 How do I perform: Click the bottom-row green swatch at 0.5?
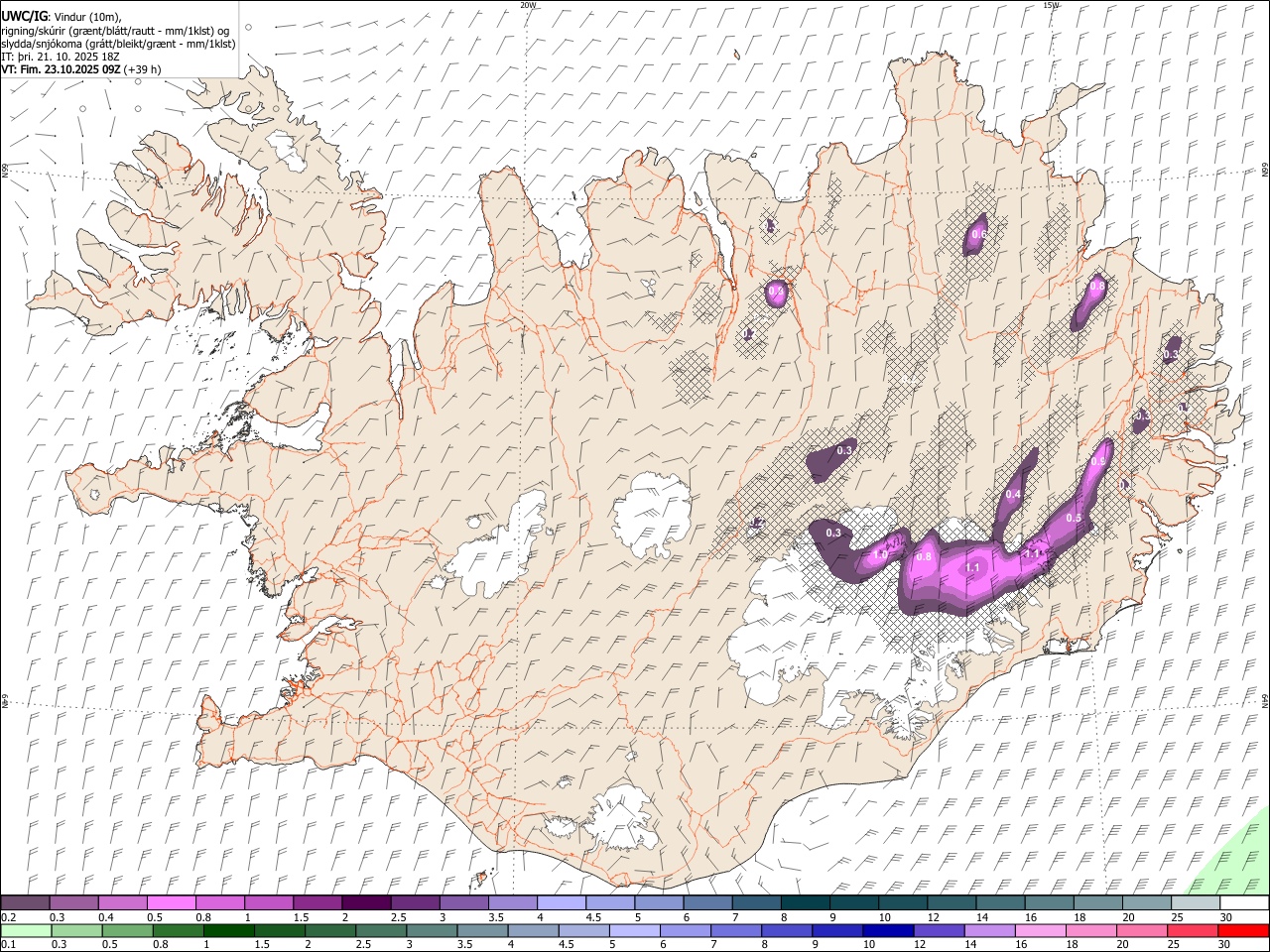point(128,931)
